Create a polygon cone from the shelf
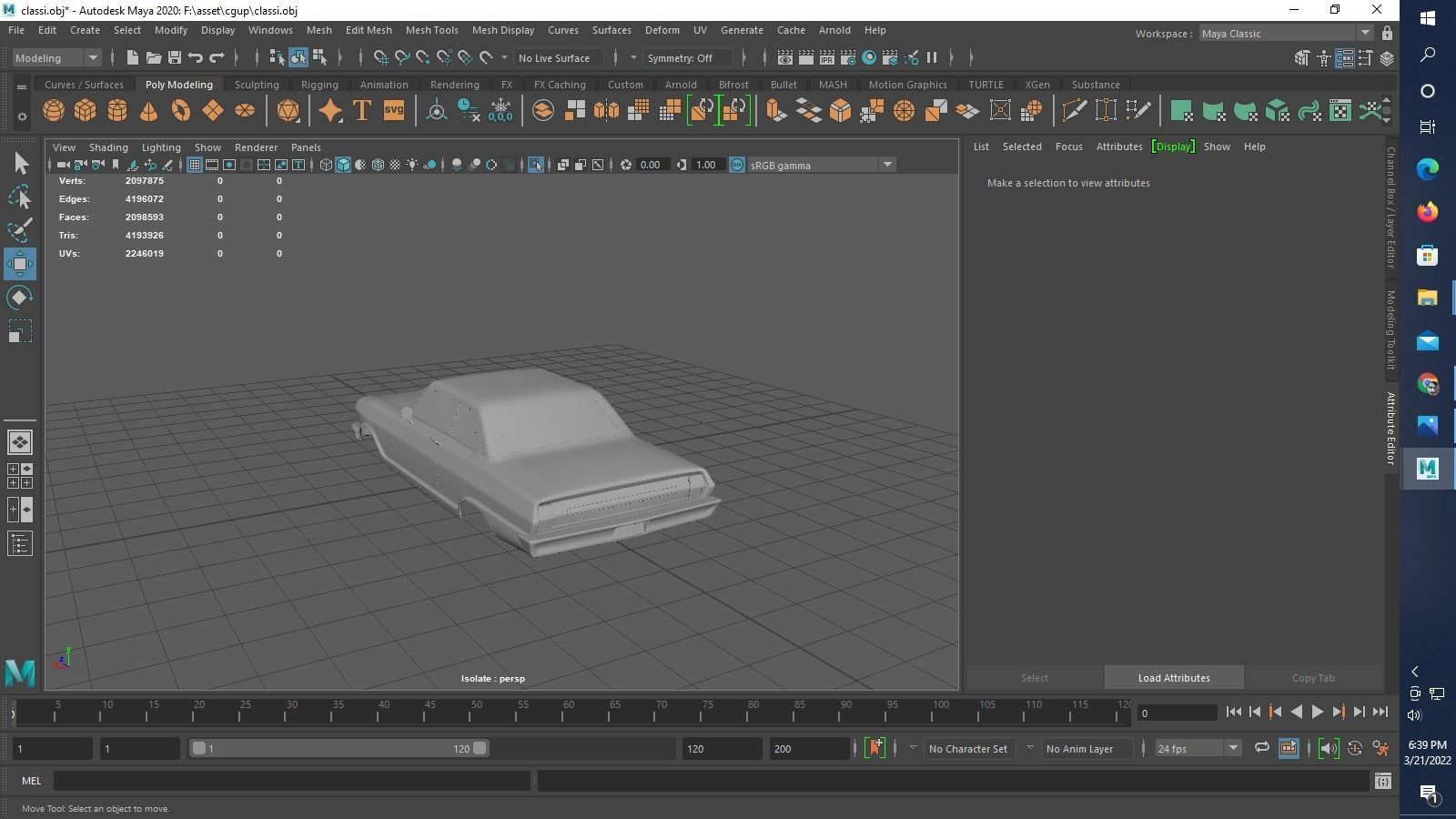This screenshot has height=819, width=1456. [x=149, y=111]
